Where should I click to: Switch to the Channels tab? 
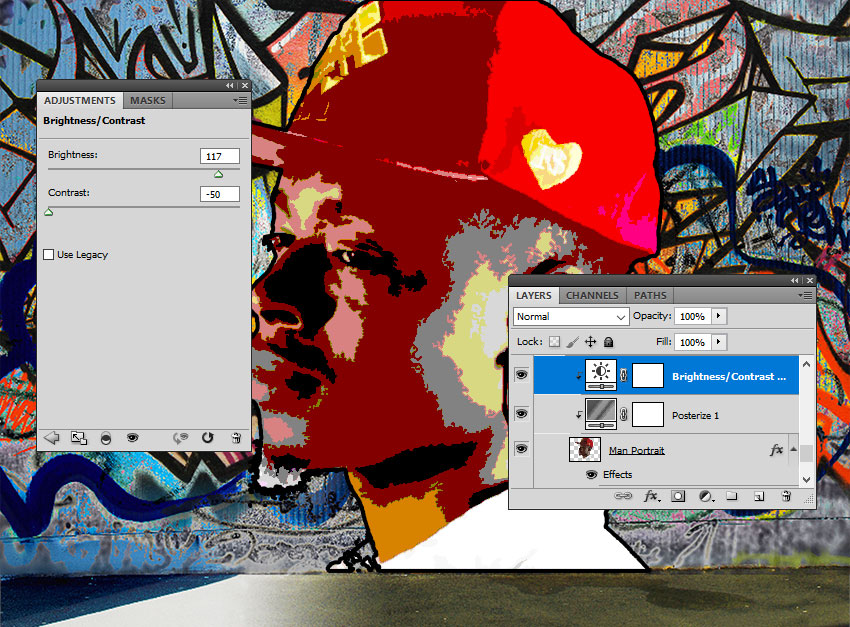click(x=591, y=295)
